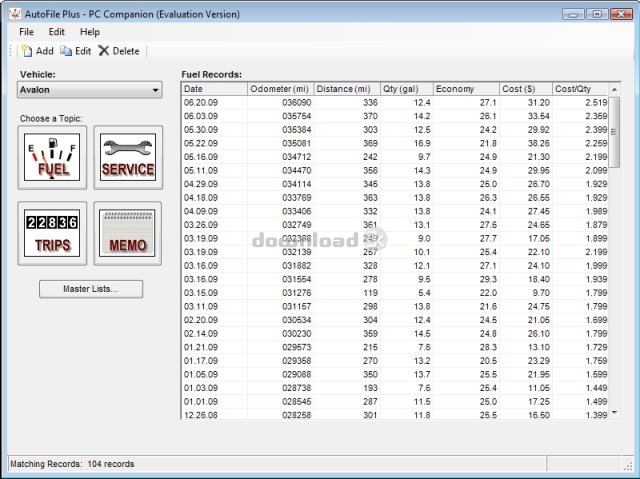Viewport: 640px width, 479px height.
Task: Sort by the Date column header
Action: (x=214, y=89)
